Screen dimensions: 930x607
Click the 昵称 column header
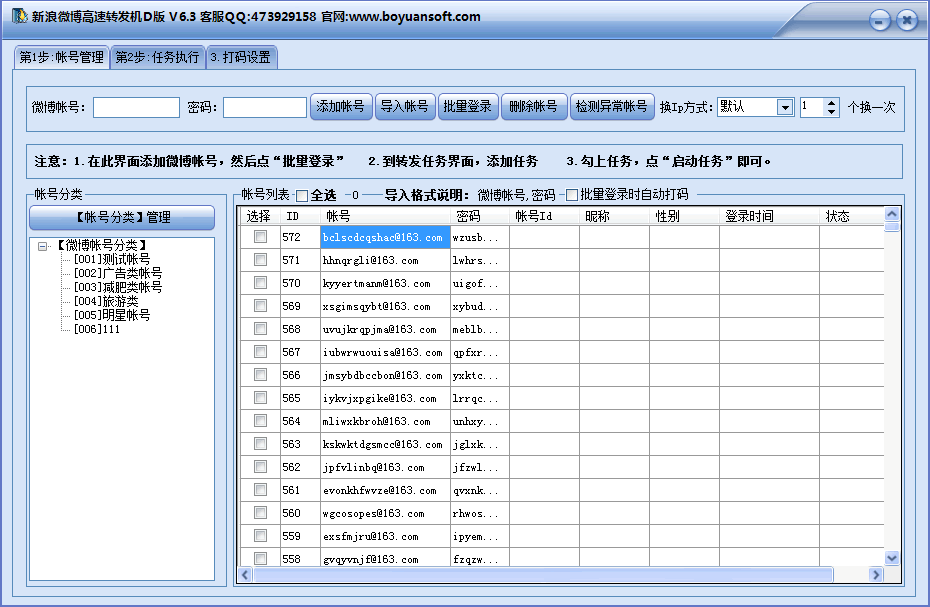tap(614, 217)
